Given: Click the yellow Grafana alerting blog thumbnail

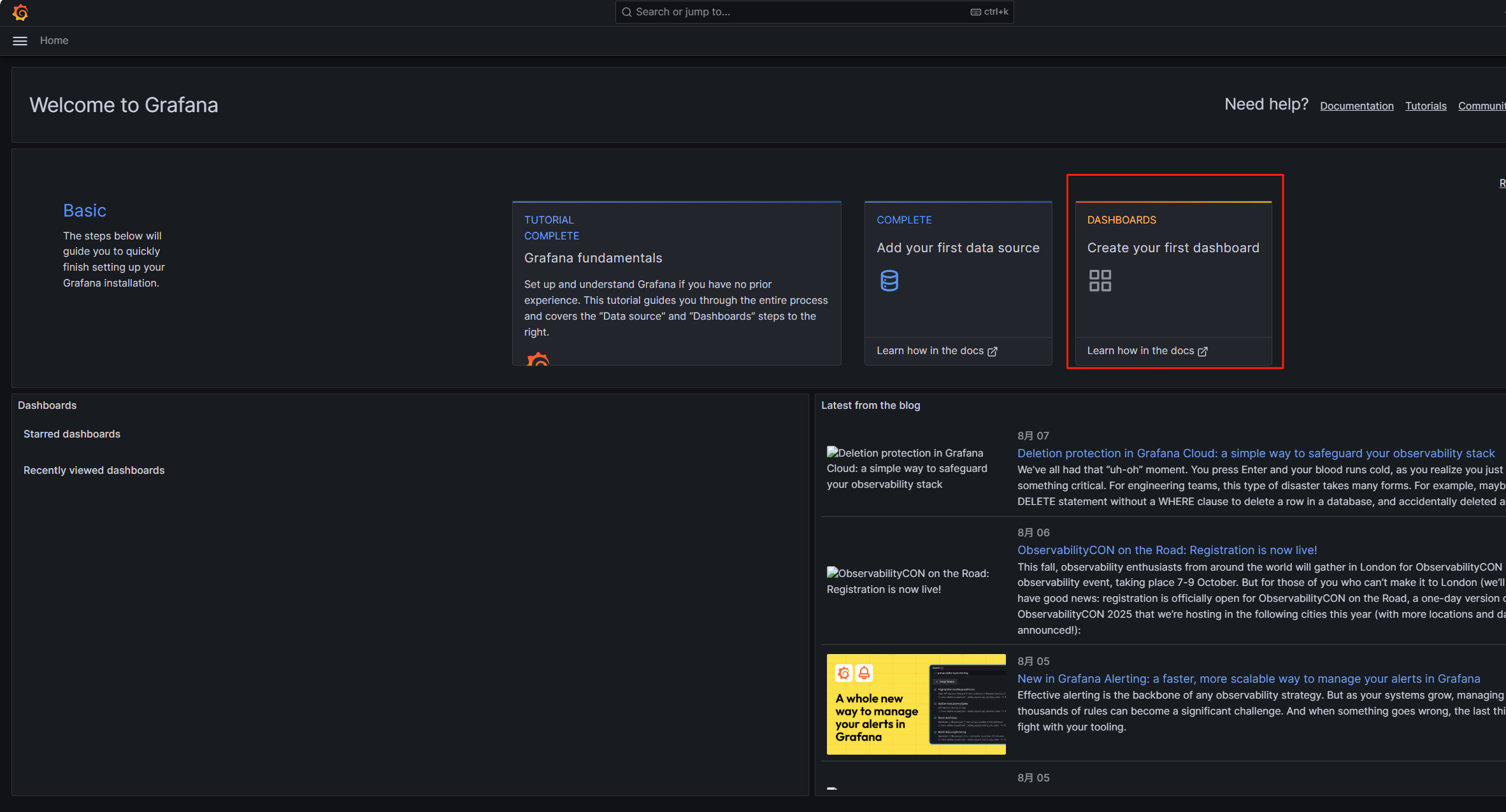Looking at the screenshot, I should (916, 704).
